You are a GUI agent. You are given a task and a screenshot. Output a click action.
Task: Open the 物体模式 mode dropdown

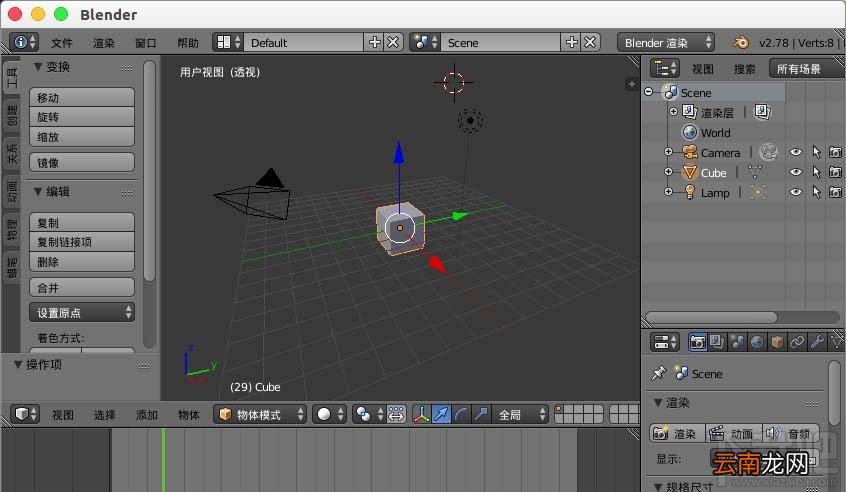[x=260, y=414]
